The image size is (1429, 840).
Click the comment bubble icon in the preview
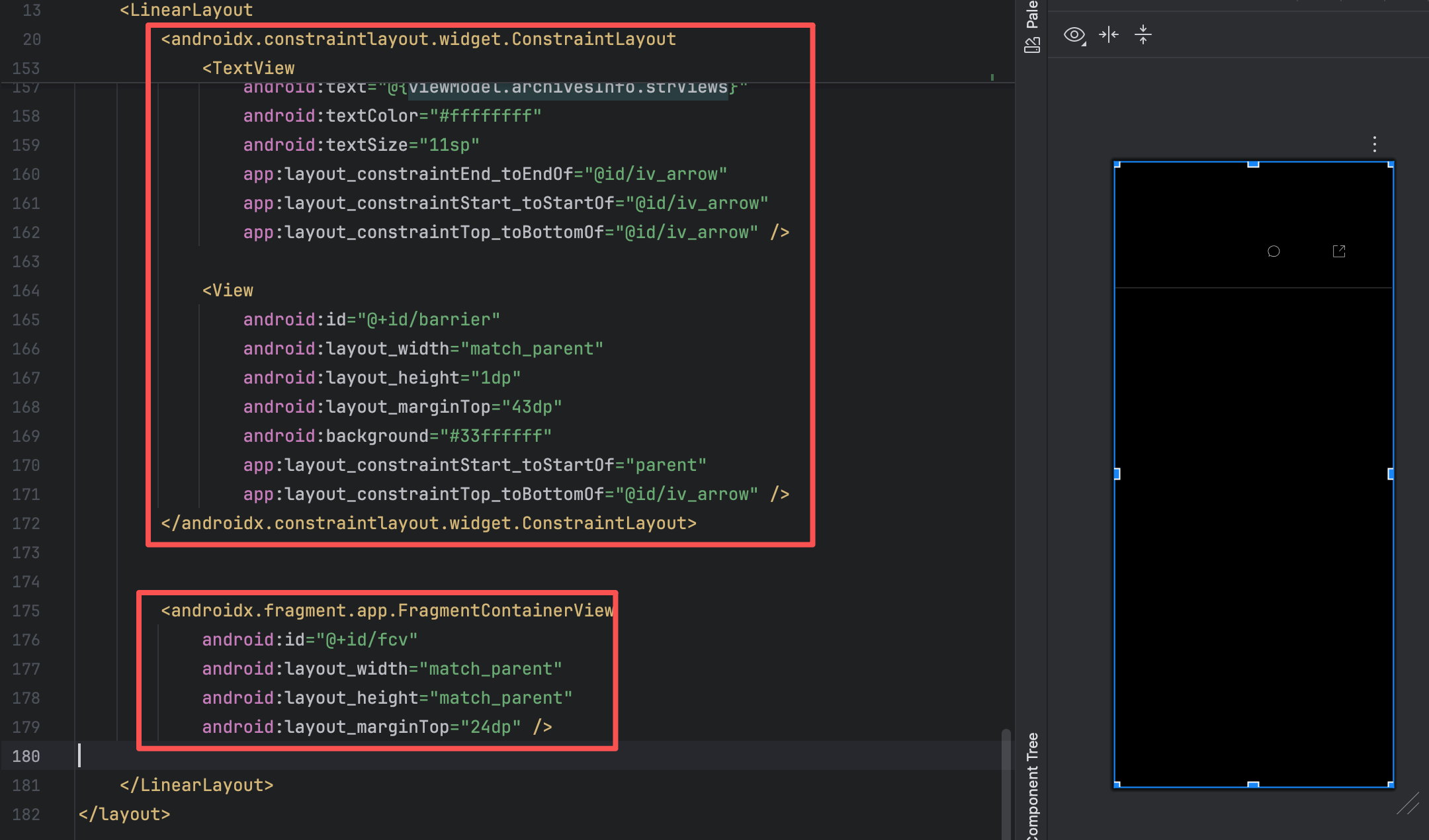1274,251
